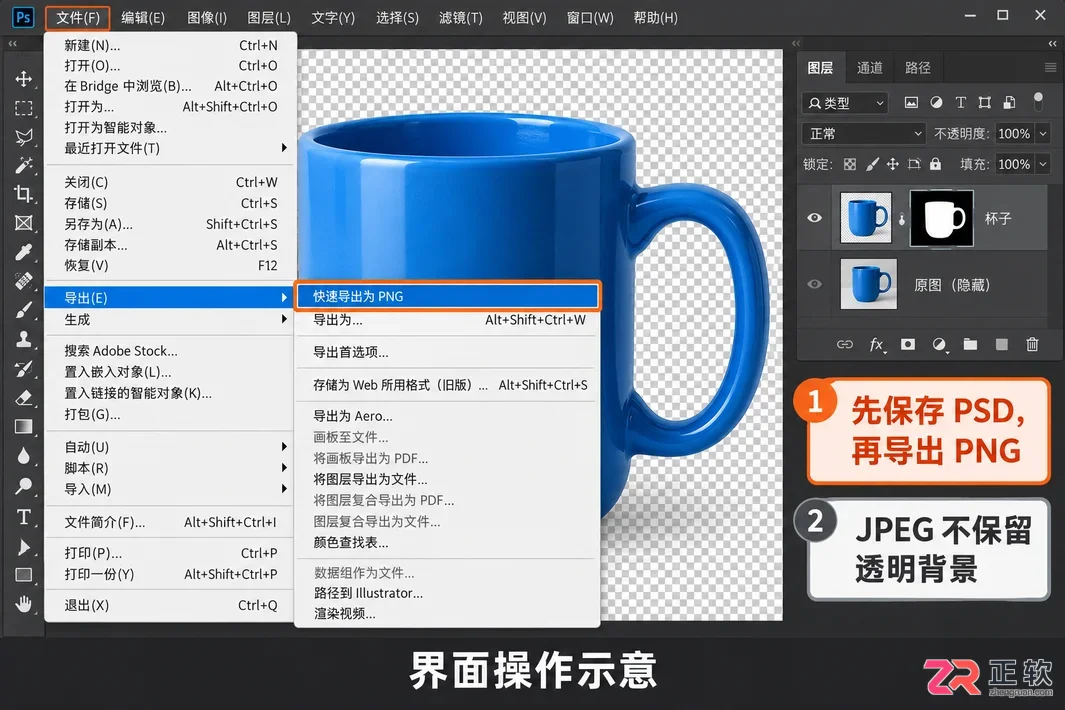Toggle smart object layer filter

tap(1009, 103)
